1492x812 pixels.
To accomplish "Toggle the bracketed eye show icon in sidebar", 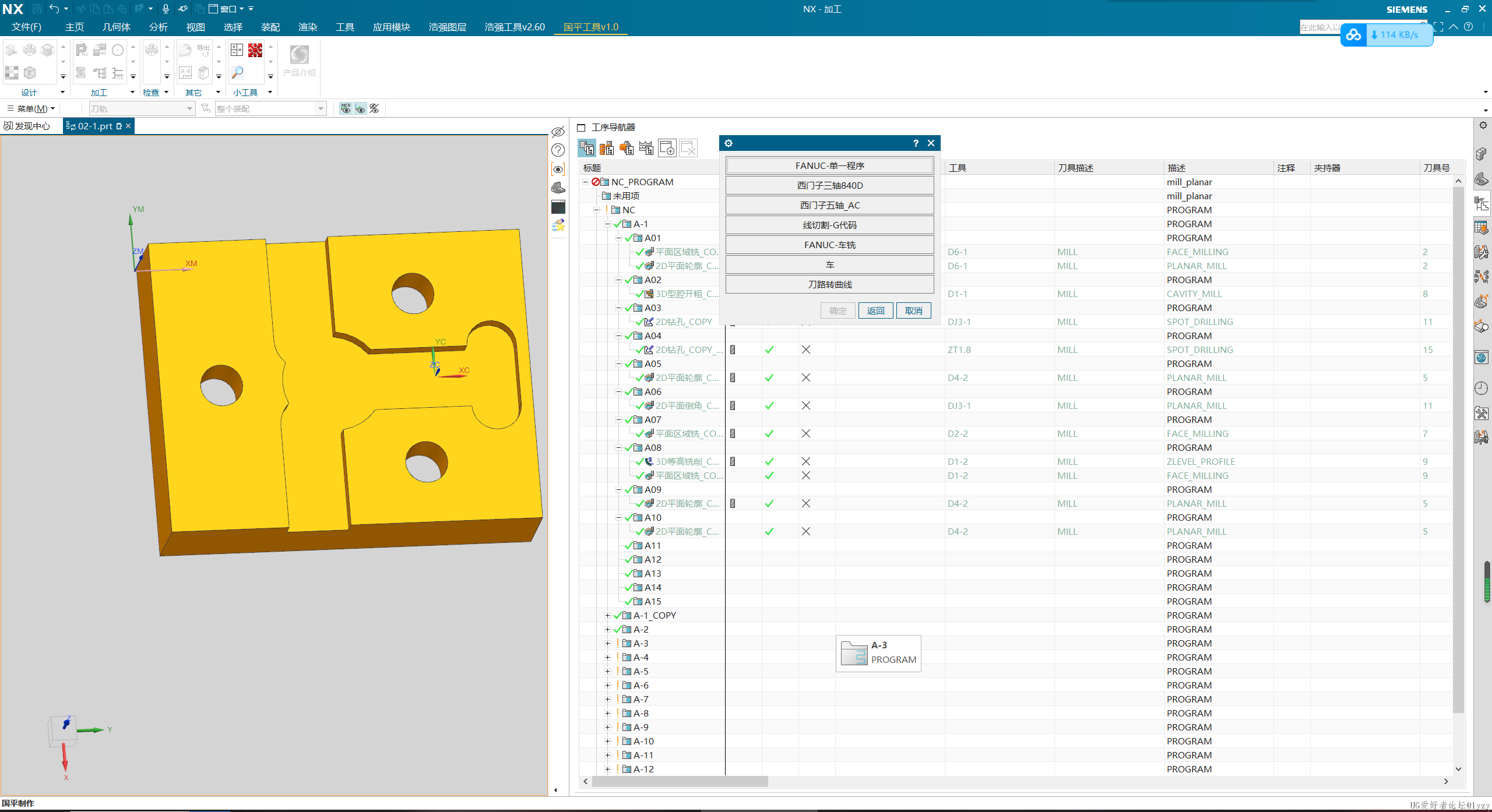I will pos(558,170).
